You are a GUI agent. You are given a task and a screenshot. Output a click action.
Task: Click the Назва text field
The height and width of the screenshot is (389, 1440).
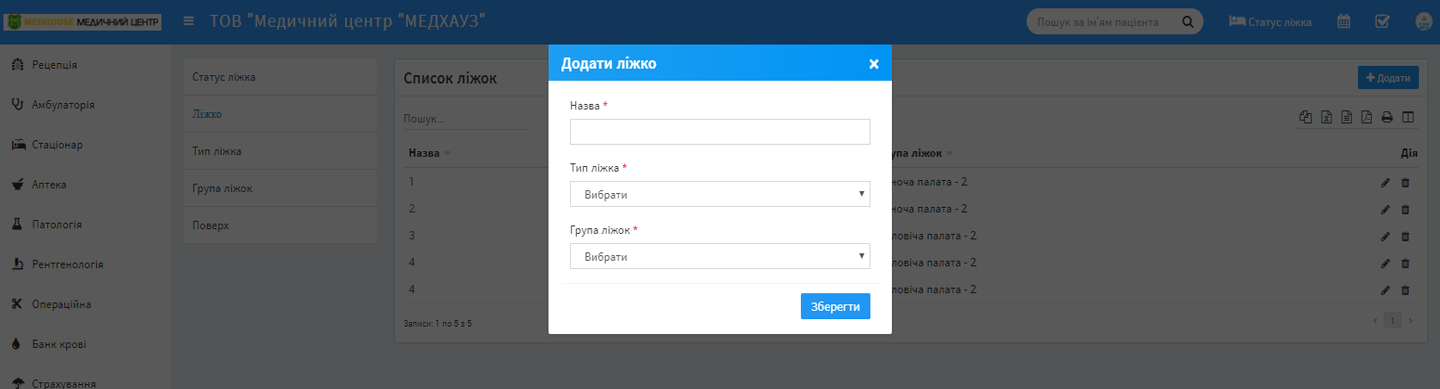(x=720, y=132)
